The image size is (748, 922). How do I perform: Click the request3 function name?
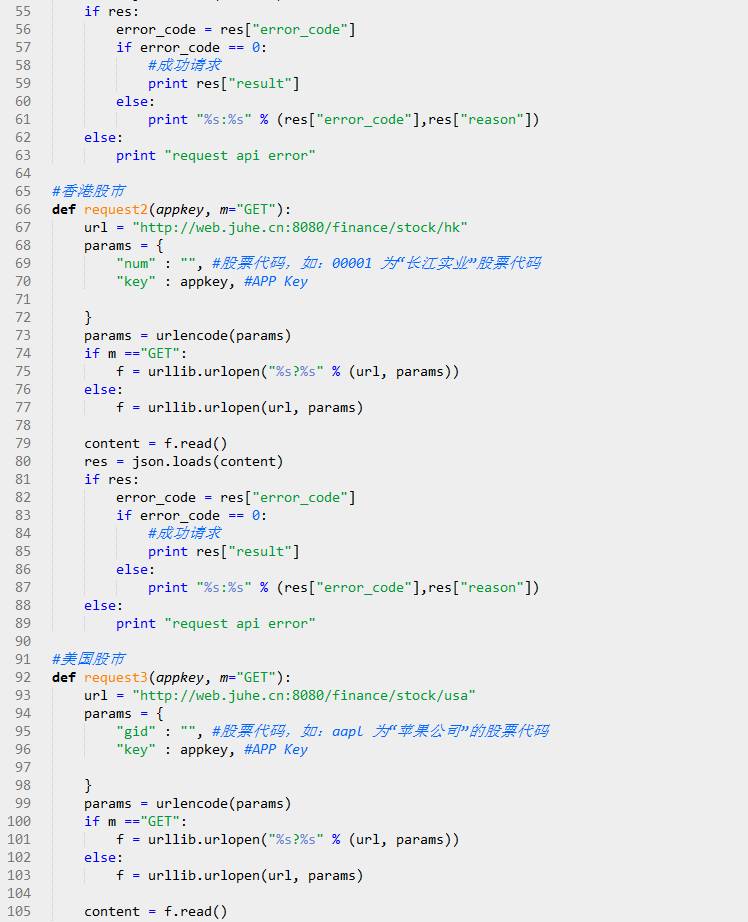(x=115, y=677)
